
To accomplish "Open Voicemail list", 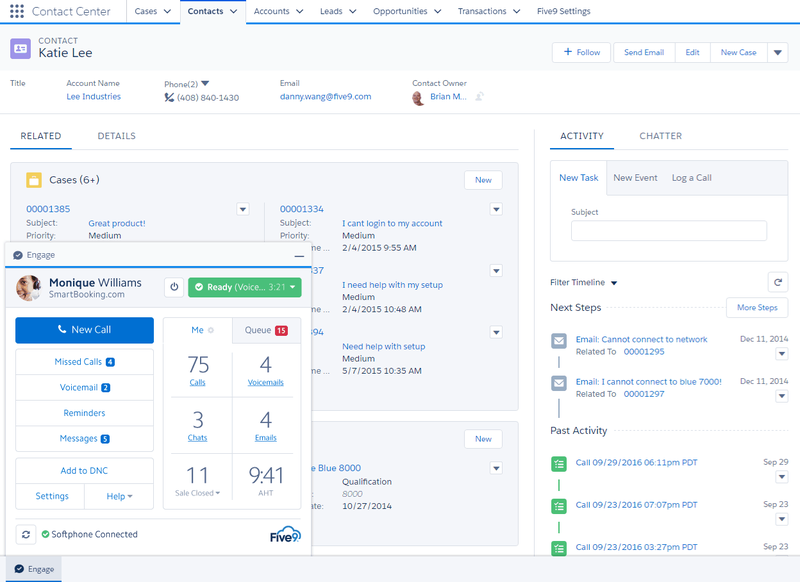I will (84, 388).
